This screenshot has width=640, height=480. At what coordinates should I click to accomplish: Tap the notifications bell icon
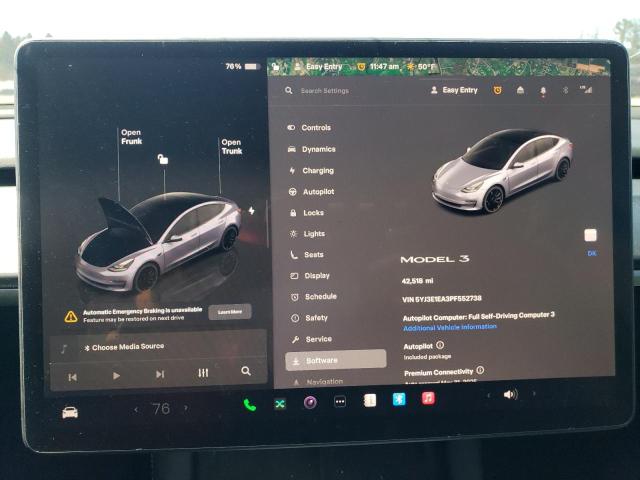(x=543, y=91)
